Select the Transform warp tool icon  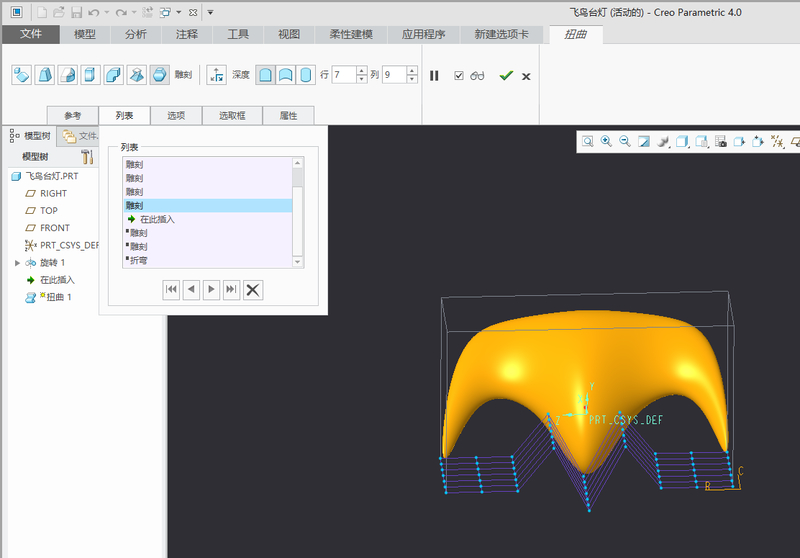tap(21, 75)
